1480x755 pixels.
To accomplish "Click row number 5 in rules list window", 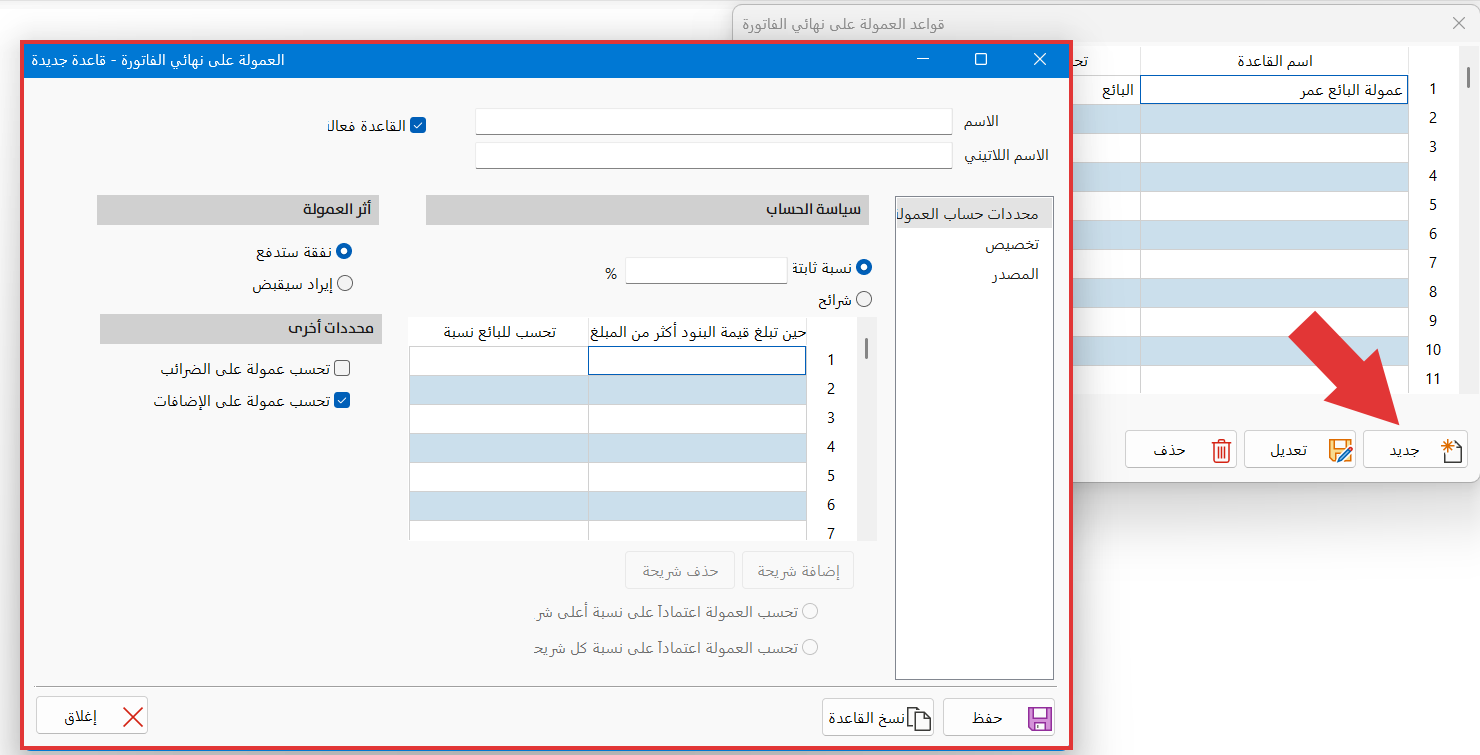I will coord(1433,205).
